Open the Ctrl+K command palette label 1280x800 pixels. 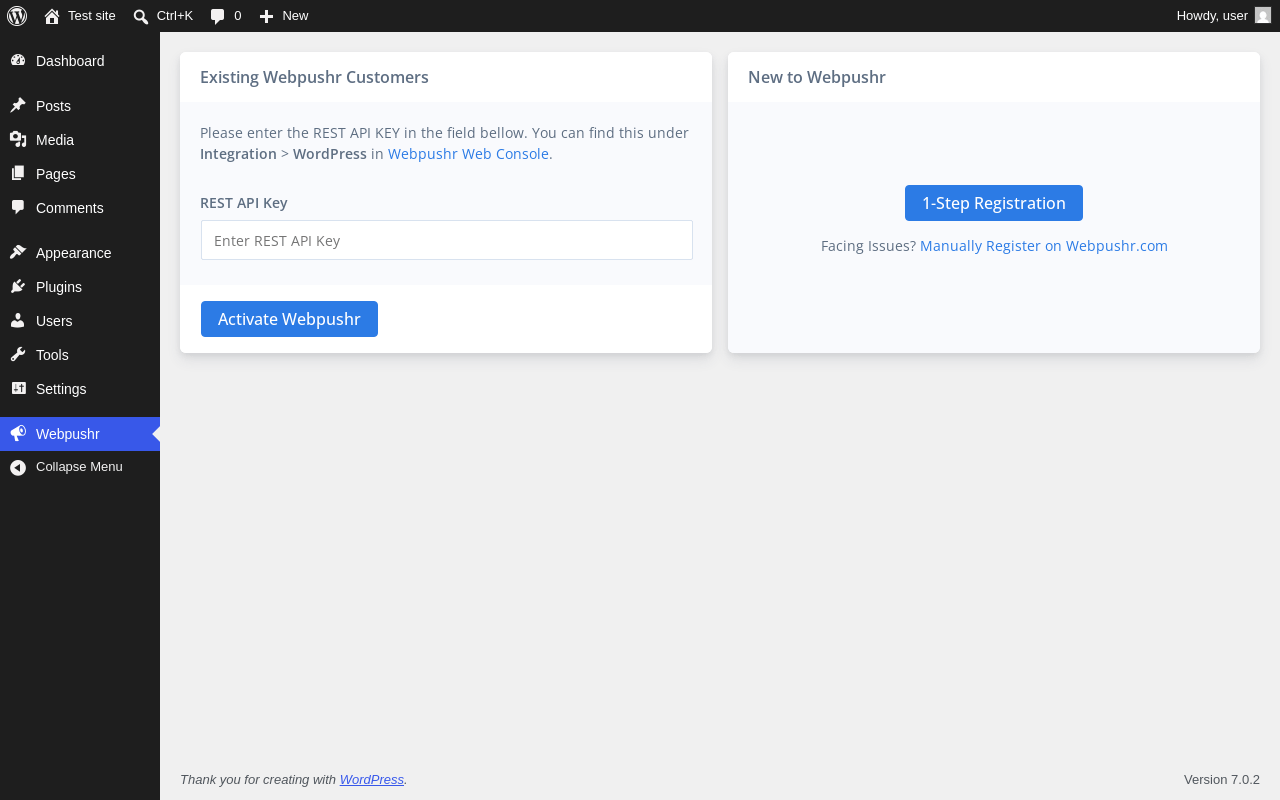tap(175, 16)
